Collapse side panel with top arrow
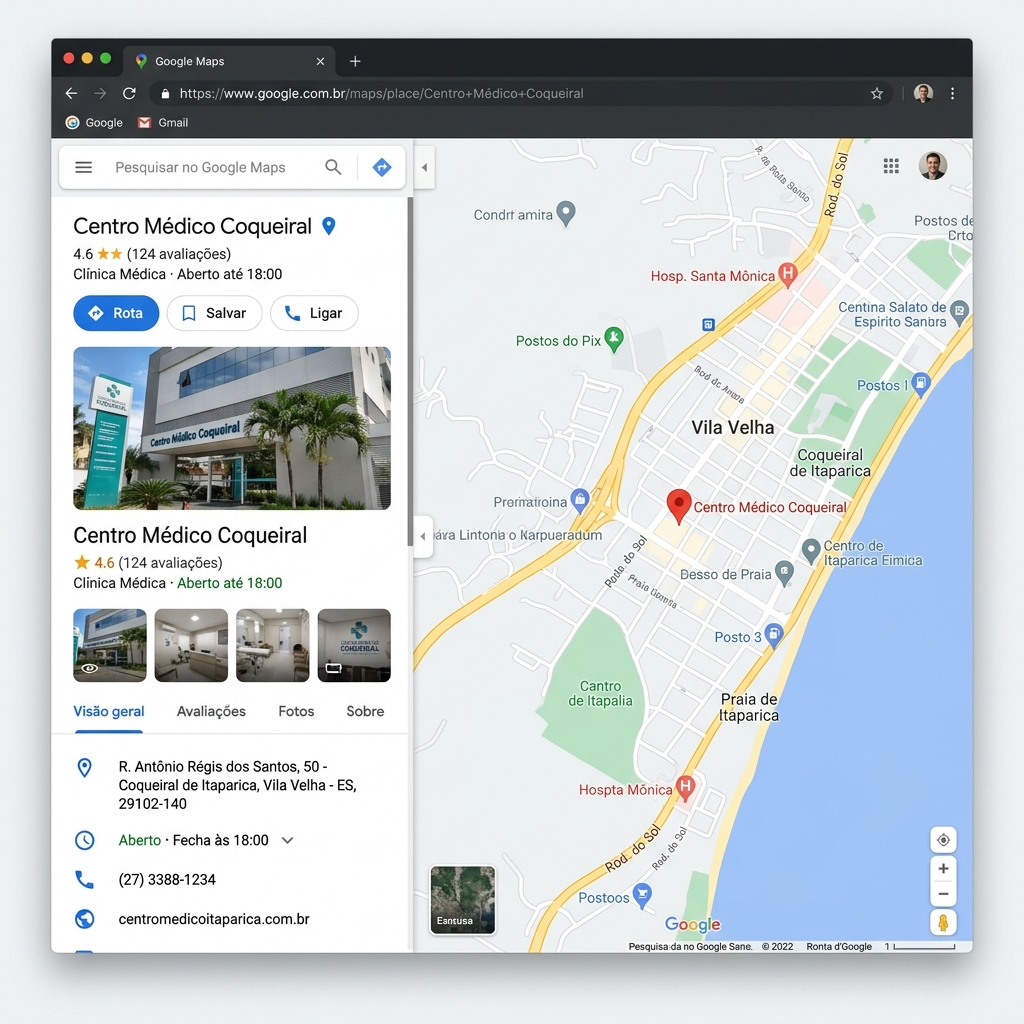The image size is (1024, 1024). pyautogui.click(x=424, y=167)
